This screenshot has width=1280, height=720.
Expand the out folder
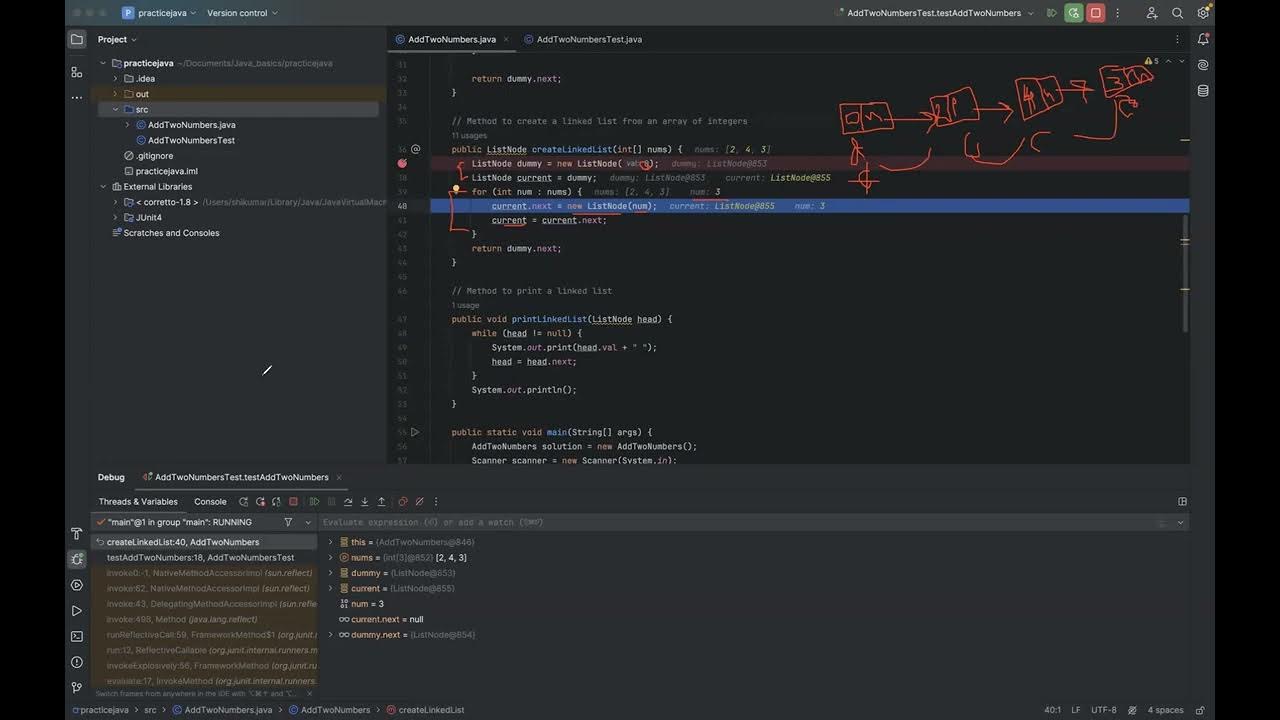116,94
